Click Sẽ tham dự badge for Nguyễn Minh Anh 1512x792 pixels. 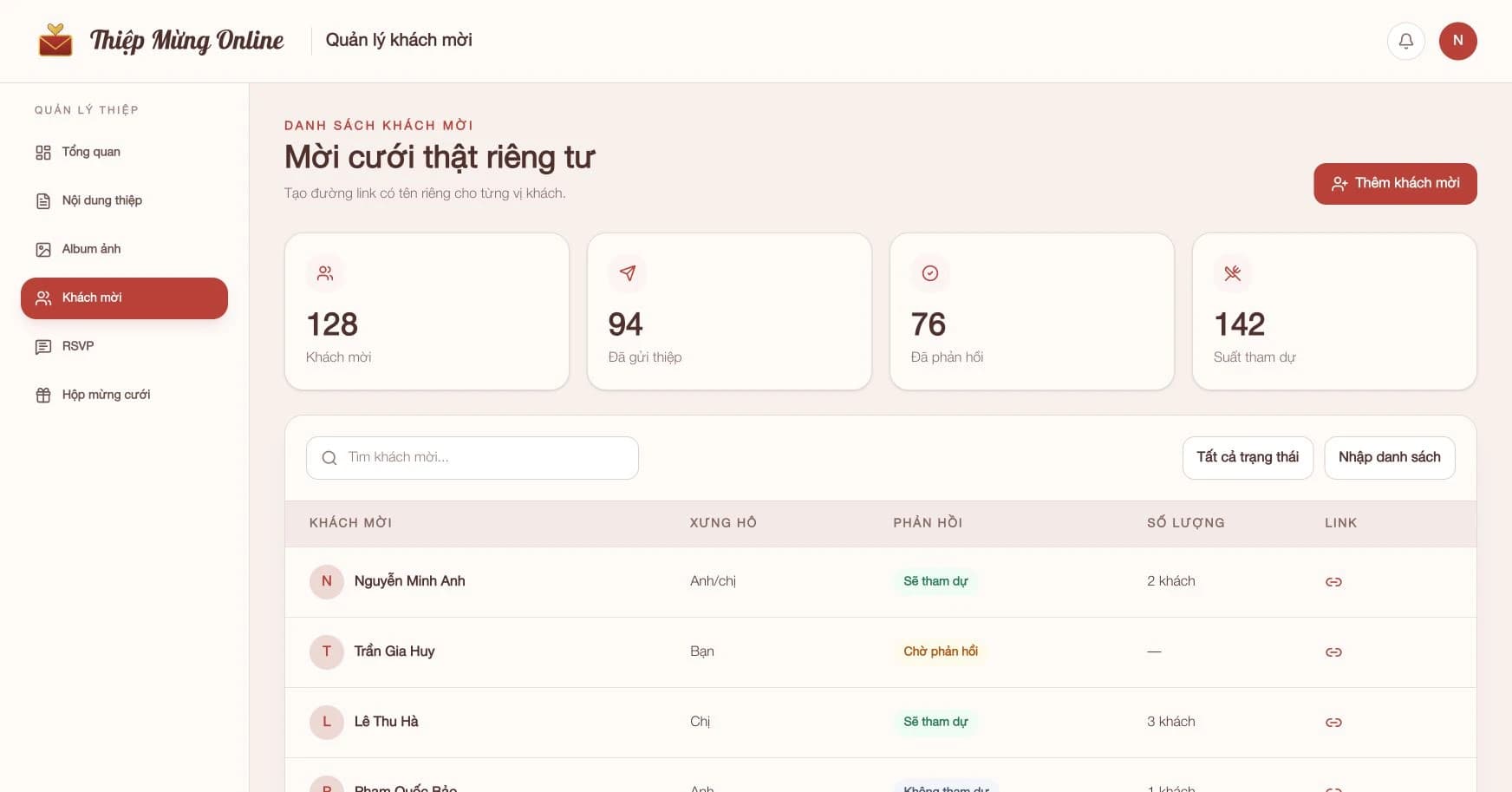935,581
